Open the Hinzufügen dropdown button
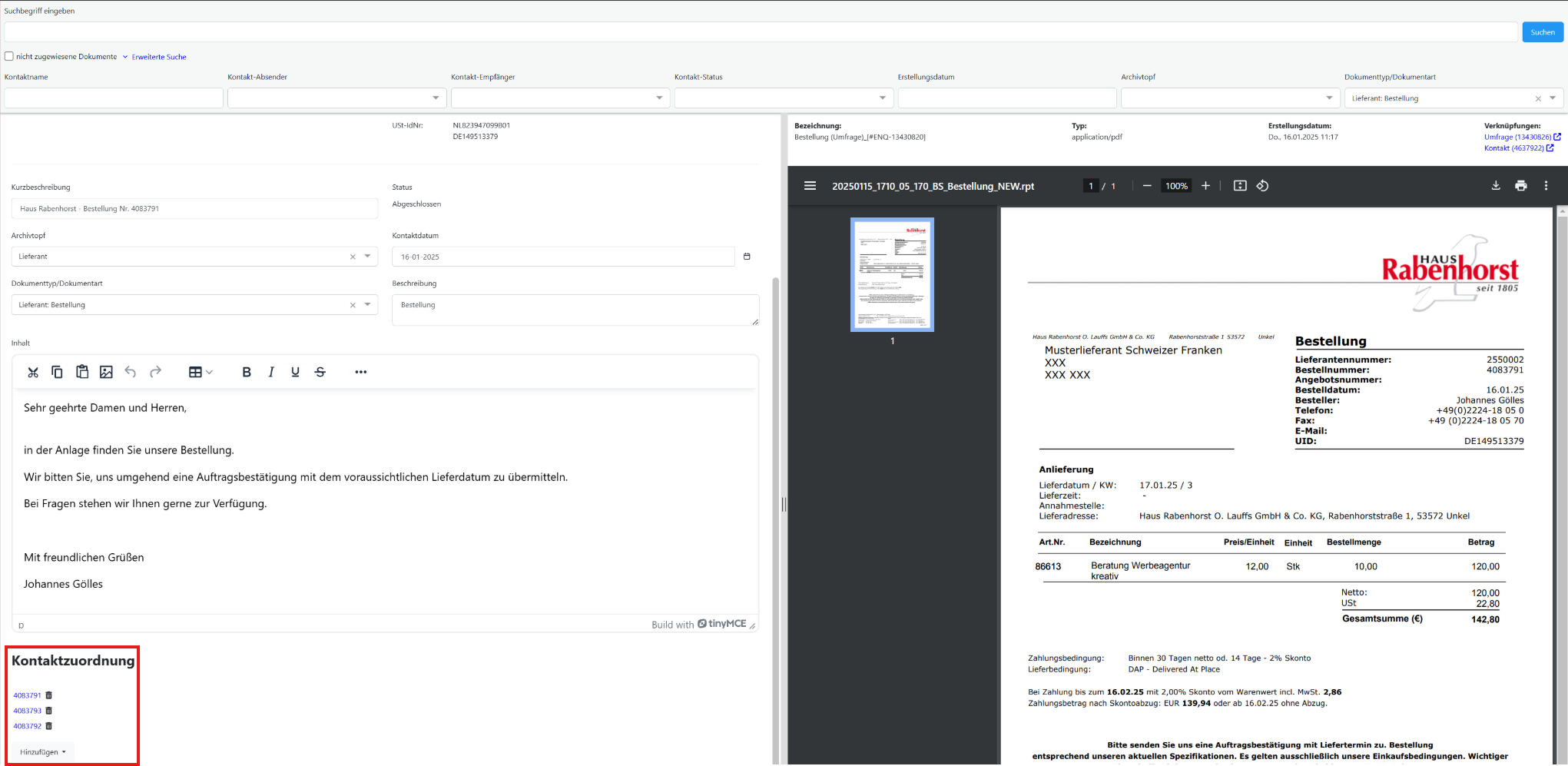The width and height of the screenshot is (1568, 766). [x=42, y=752]
